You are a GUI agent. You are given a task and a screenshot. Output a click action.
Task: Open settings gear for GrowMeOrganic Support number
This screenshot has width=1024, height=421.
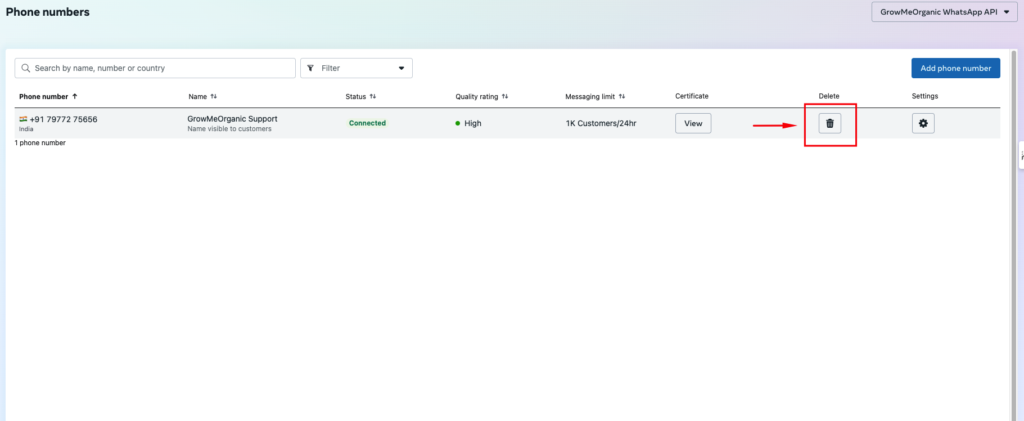(923, 123)
